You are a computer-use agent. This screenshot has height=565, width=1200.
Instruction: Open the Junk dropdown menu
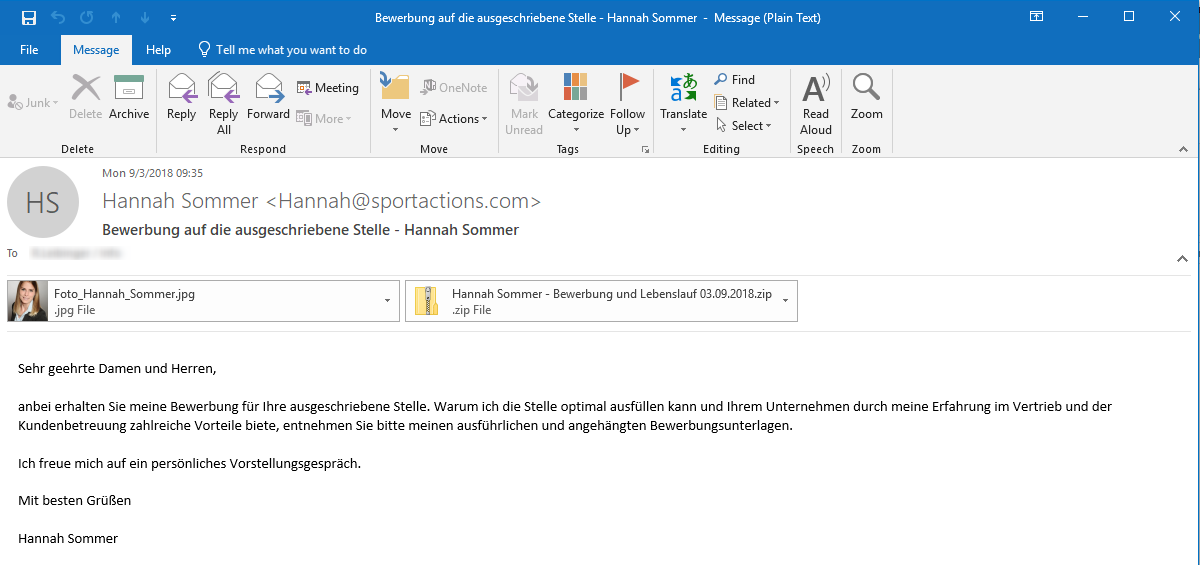coord(33,103)
